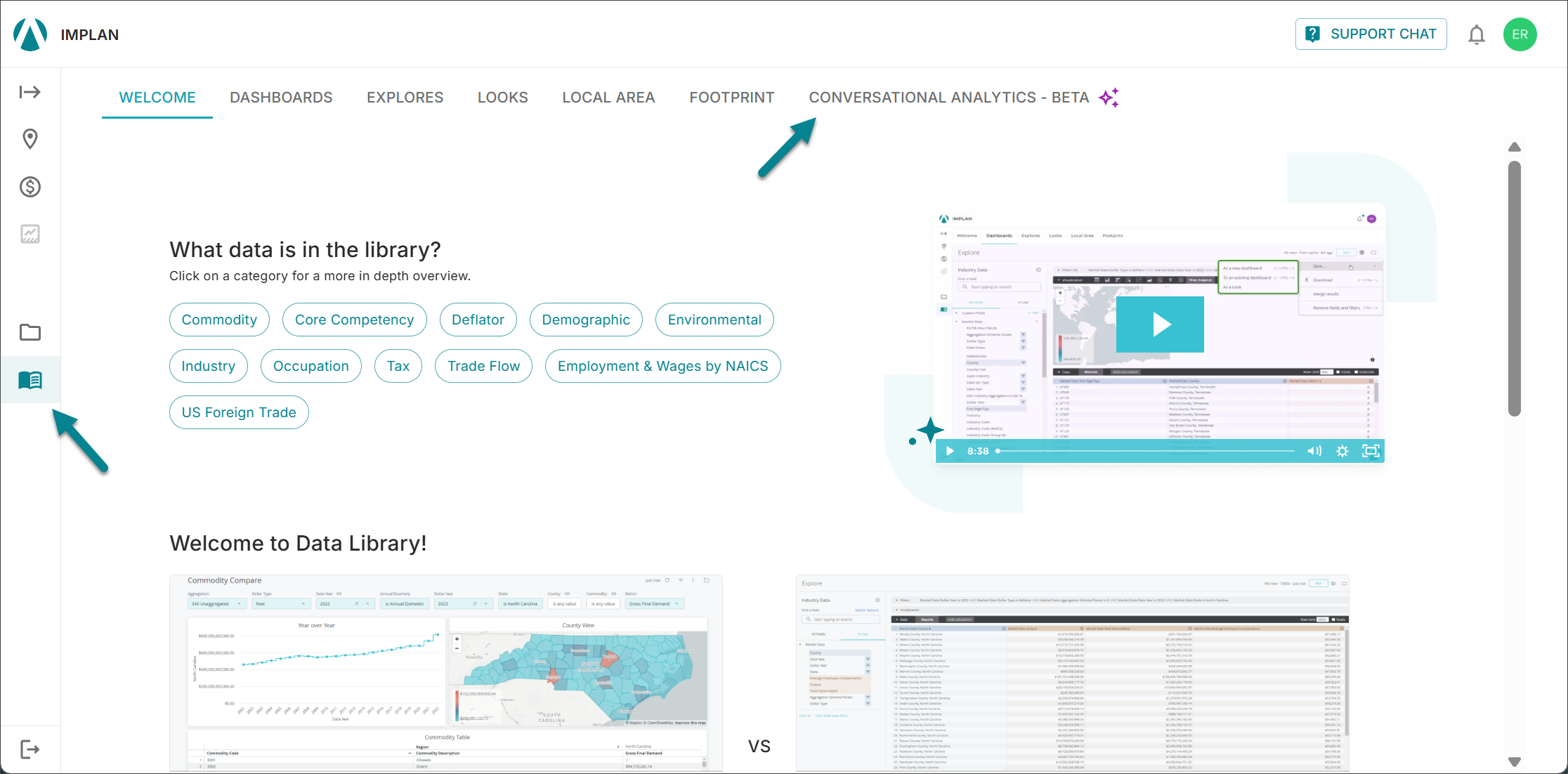Open the Commodity Compare dashboard thumbnail
The image size is (1568, 774).
446,674
